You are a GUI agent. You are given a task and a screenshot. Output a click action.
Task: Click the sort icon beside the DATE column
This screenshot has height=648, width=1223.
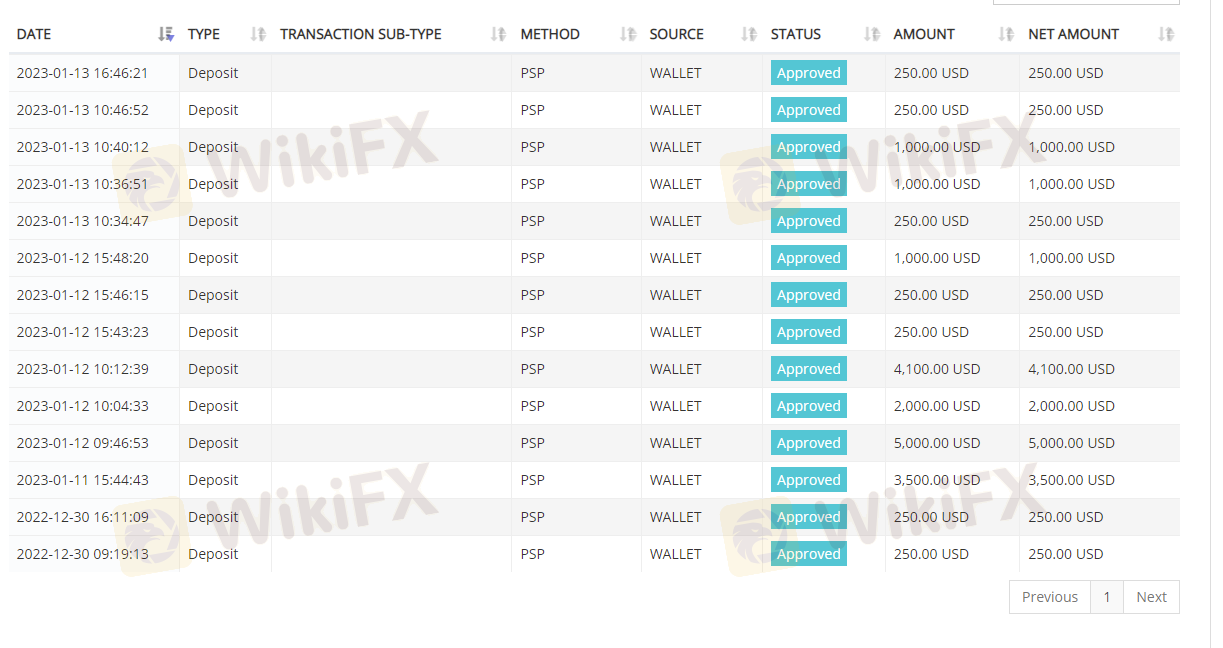click(166, 34)
